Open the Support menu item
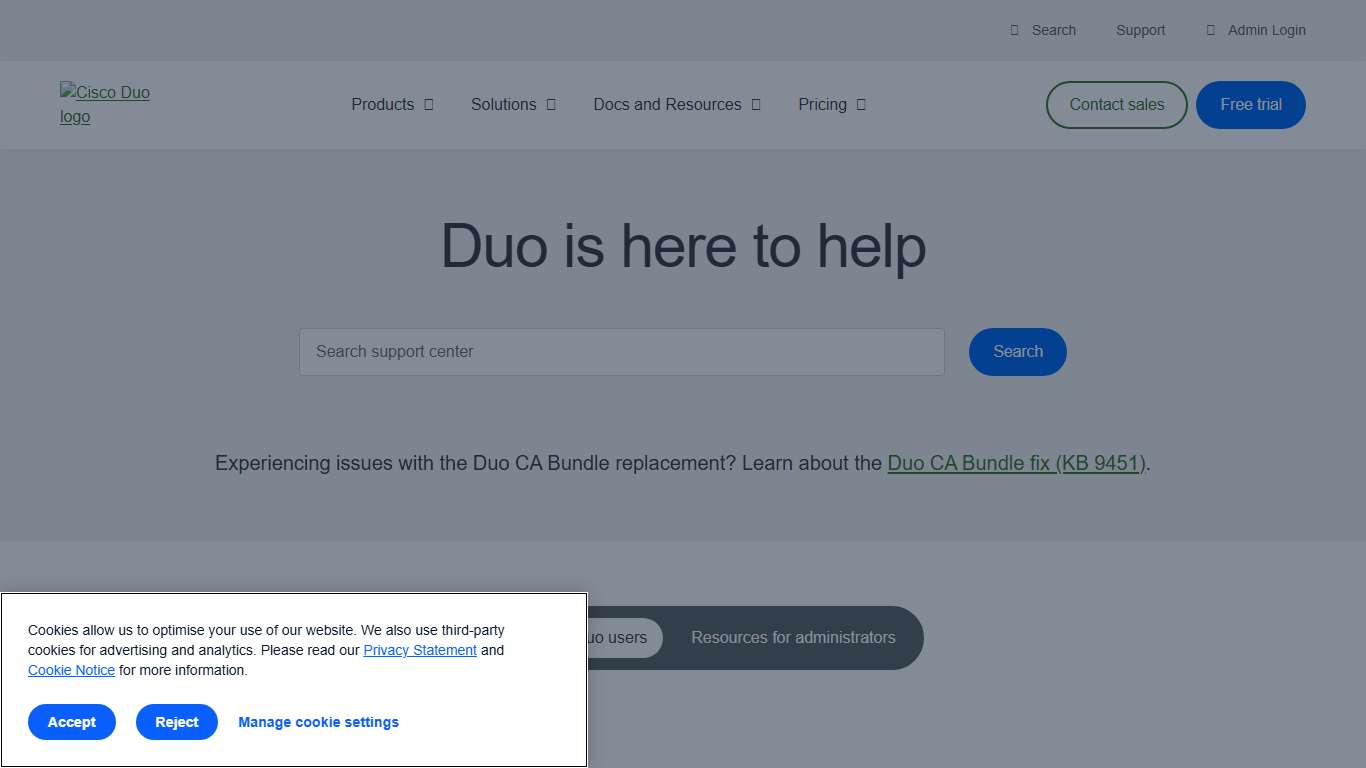1366x768 pixels. point(1140,30)
